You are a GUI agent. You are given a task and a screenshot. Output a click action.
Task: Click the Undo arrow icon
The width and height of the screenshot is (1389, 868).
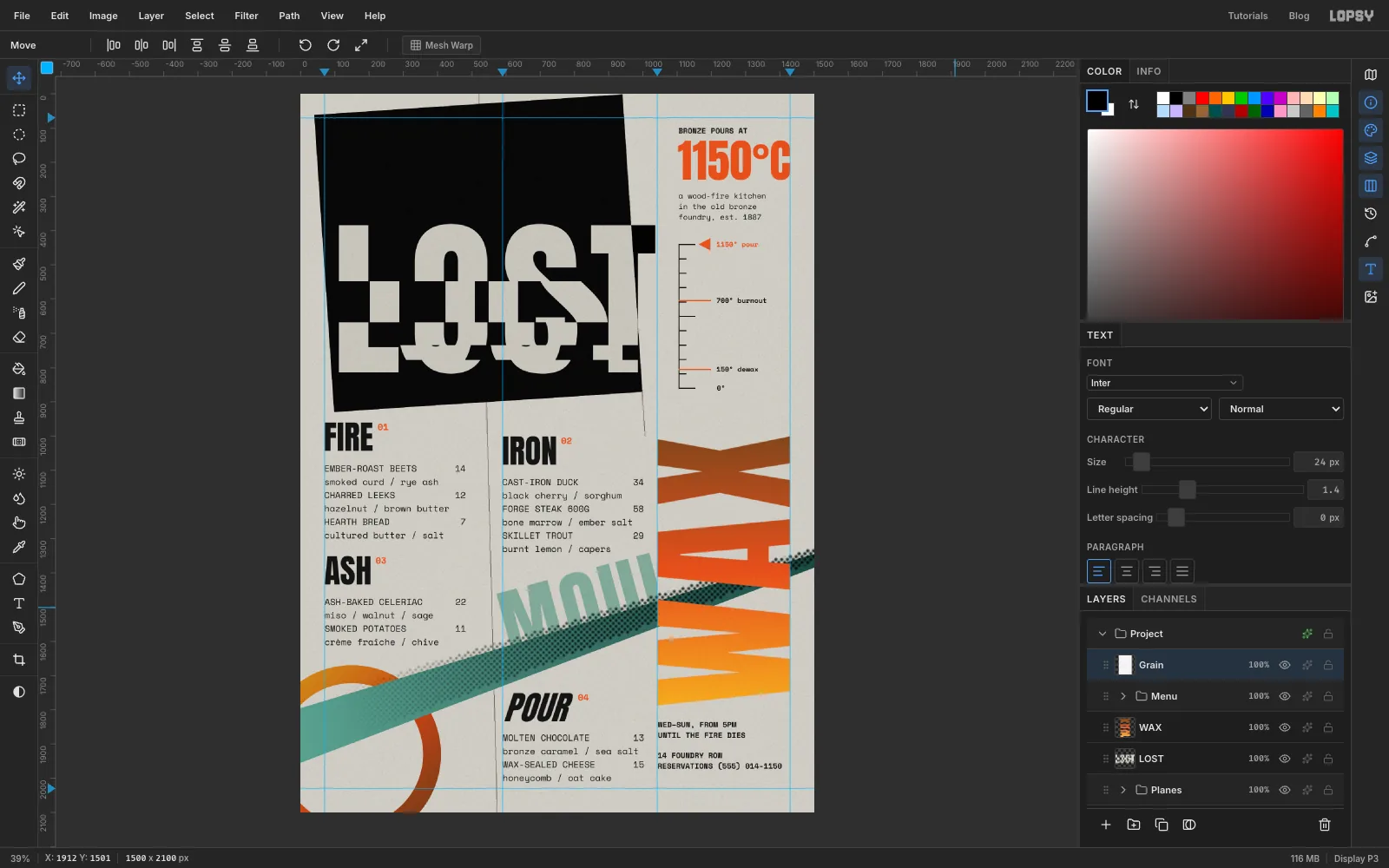point(306,45)
